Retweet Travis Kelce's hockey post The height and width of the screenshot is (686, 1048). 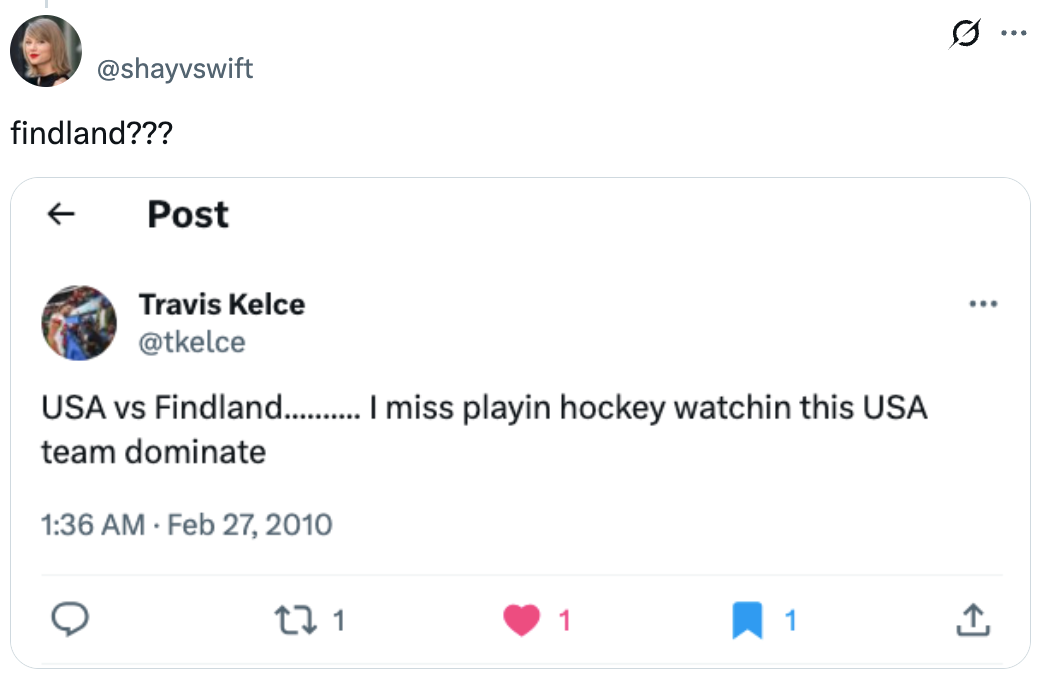[x=296, y=620]
